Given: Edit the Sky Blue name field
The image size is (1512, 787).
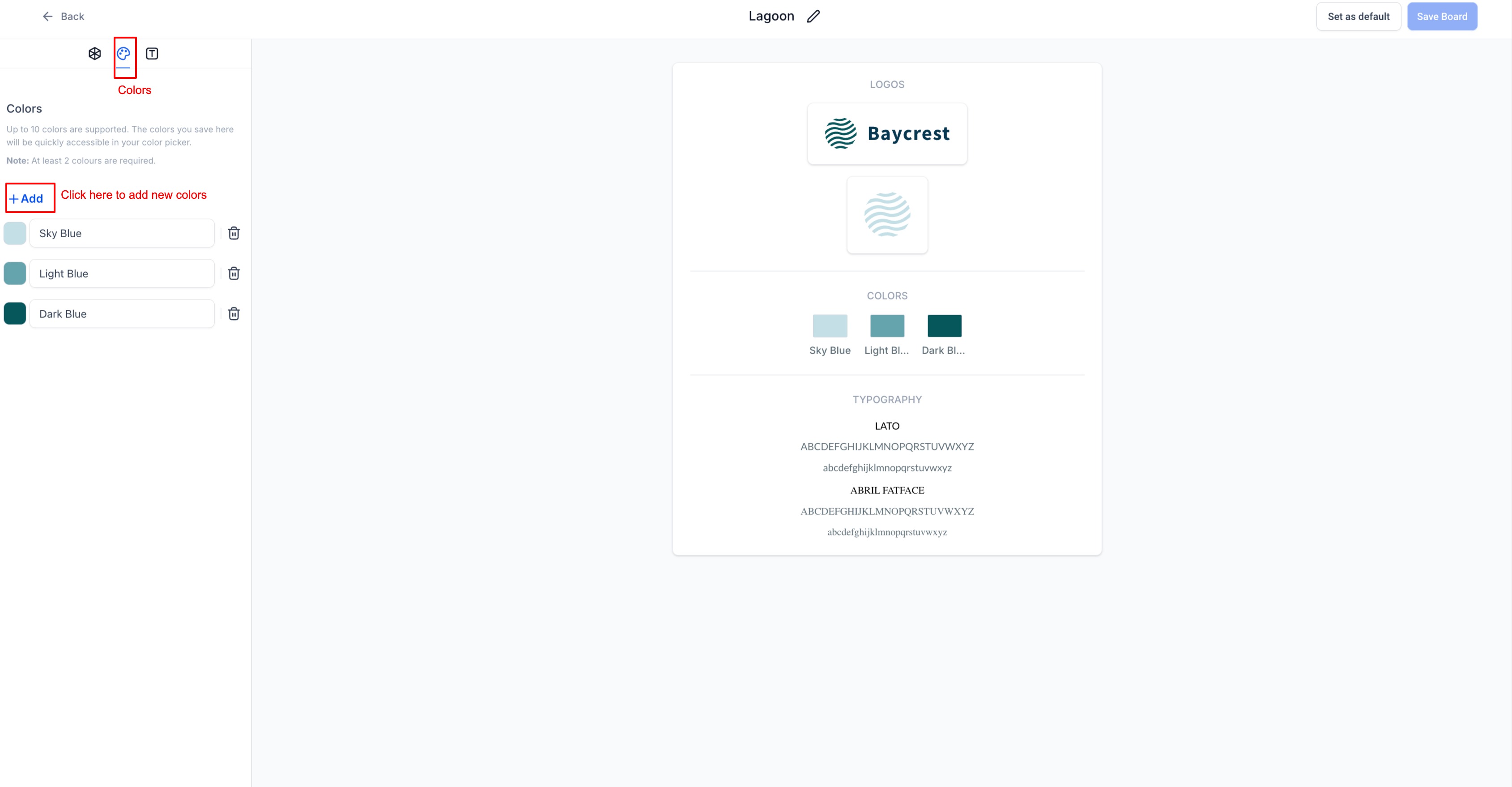Looking at the screenshot, I should [x=122, y=233].
